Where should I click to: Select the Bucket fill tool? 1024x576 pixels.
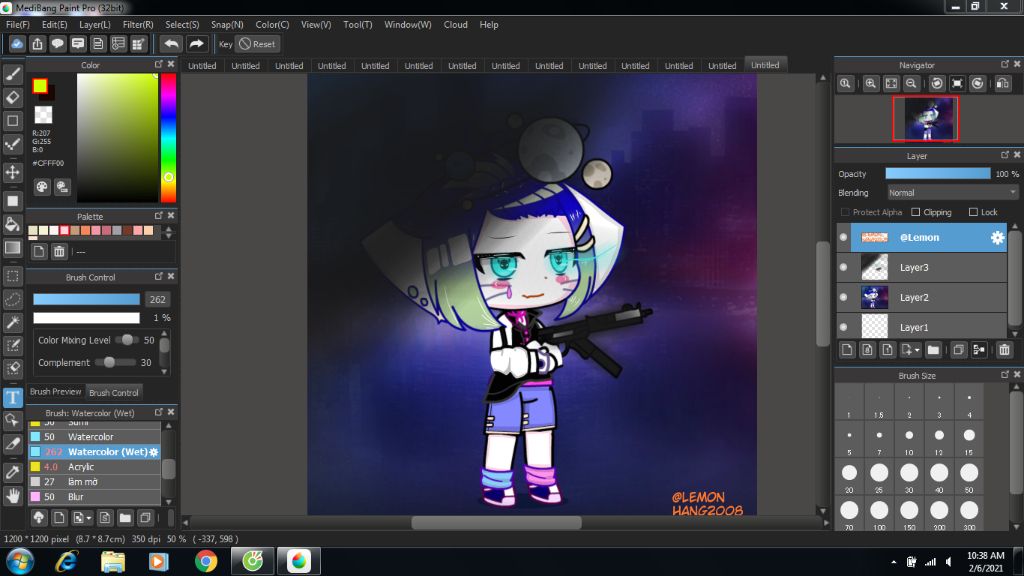coord(12,224)
